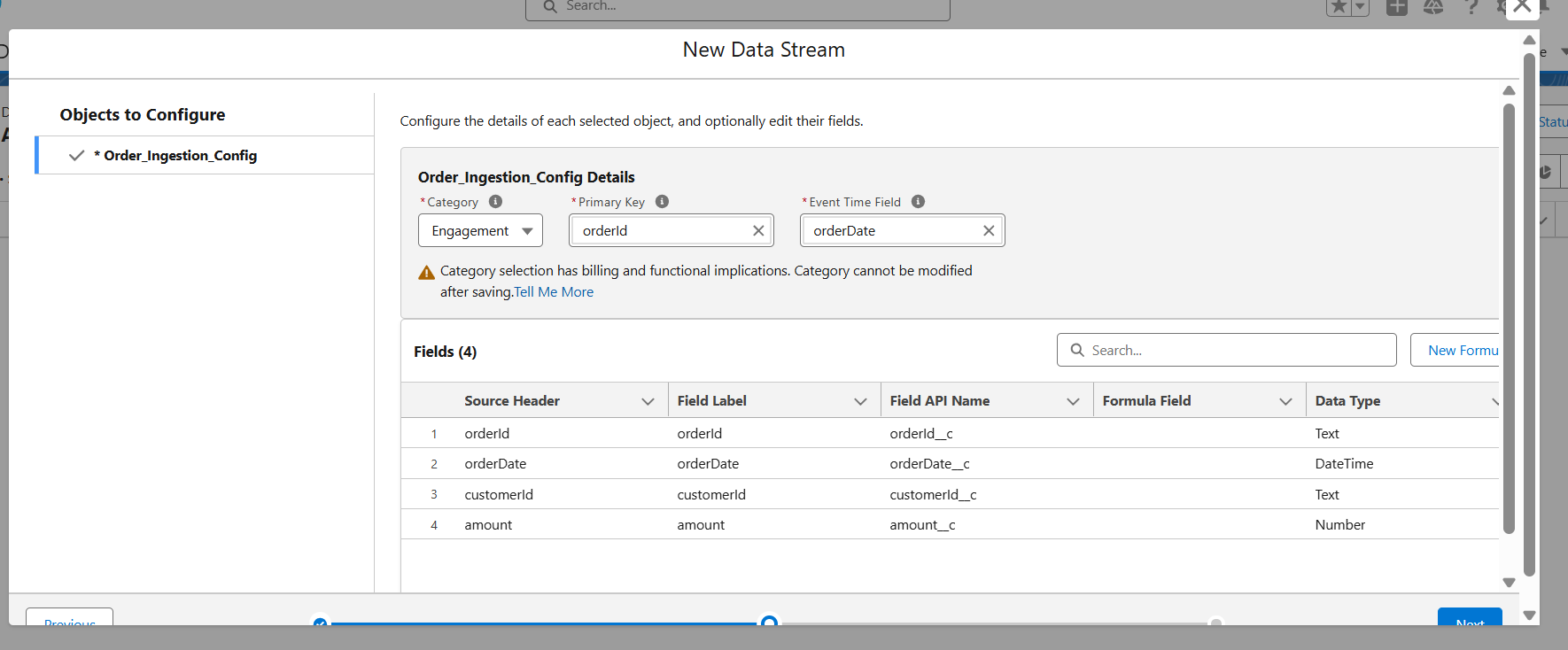The image size is (1568, 650).
Task: Clear the orderDate event time field
Action: coord(989,231)
